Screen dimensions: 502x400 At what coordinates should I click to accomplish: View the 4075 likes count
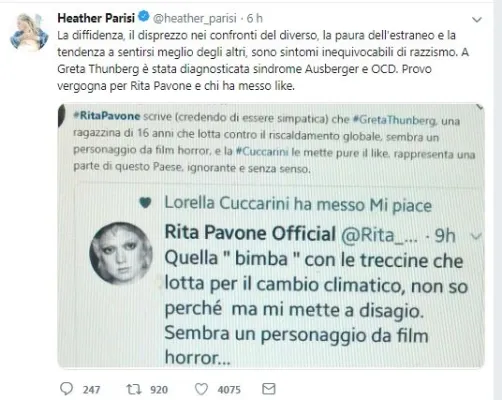point(229,389)
